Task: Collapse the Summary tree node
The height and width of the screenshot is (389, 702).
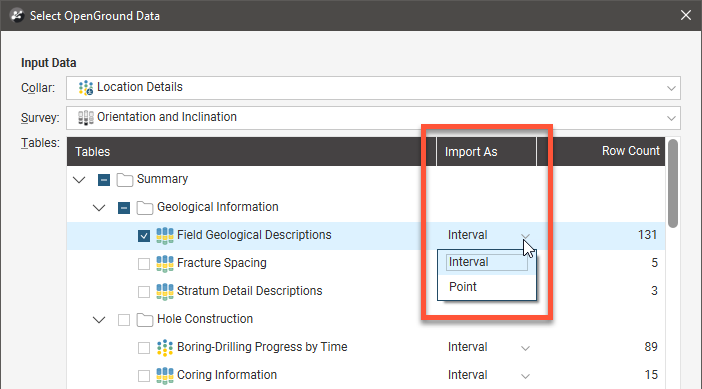Action: (x=79, y=180)
